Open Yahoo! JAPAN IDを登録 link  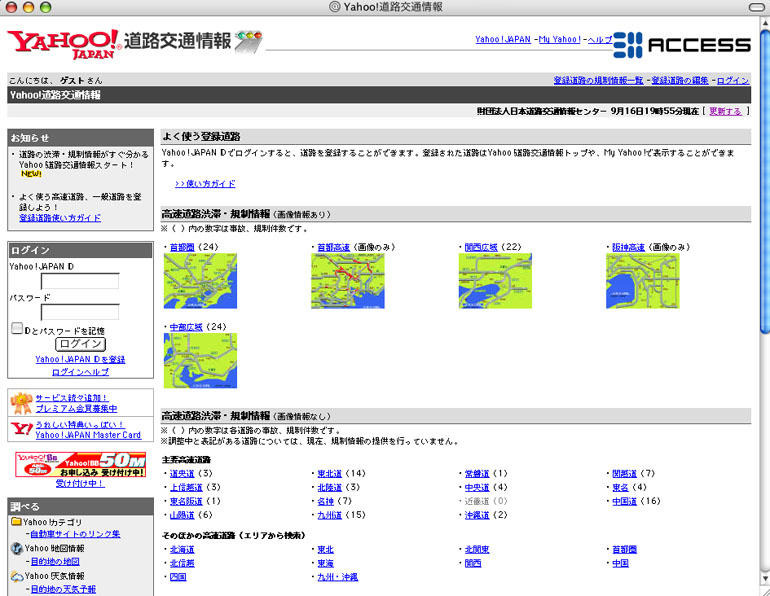80,359
